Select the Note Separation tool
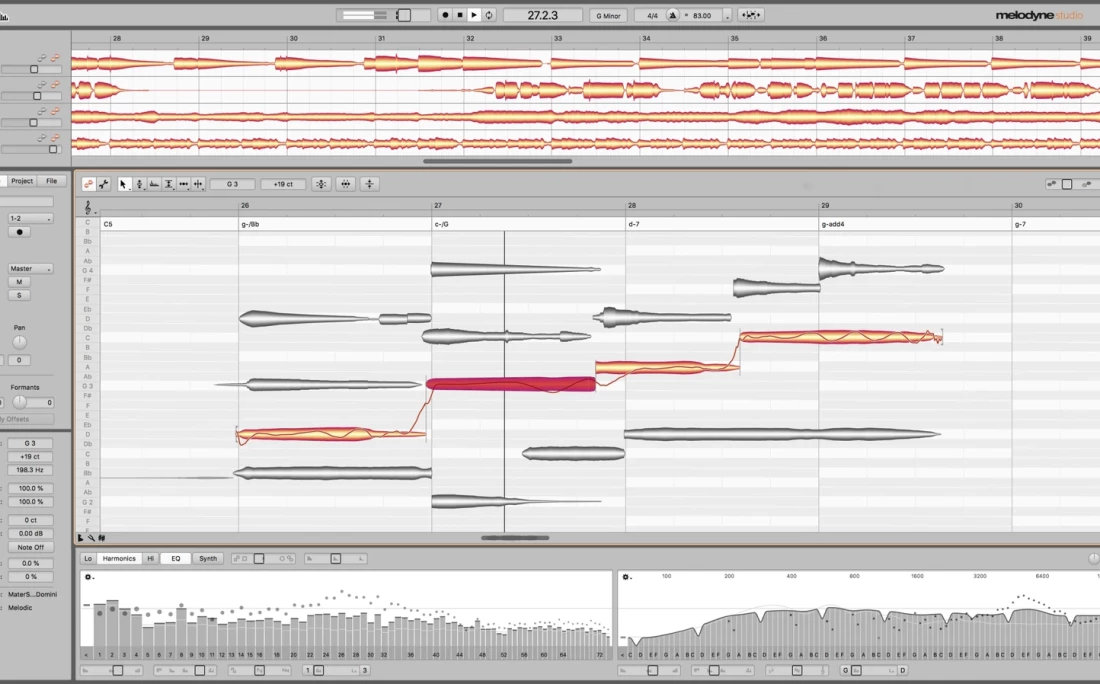Image resolution: width=1100 pixels, height=684 pixels. click(x=199, y=184)
